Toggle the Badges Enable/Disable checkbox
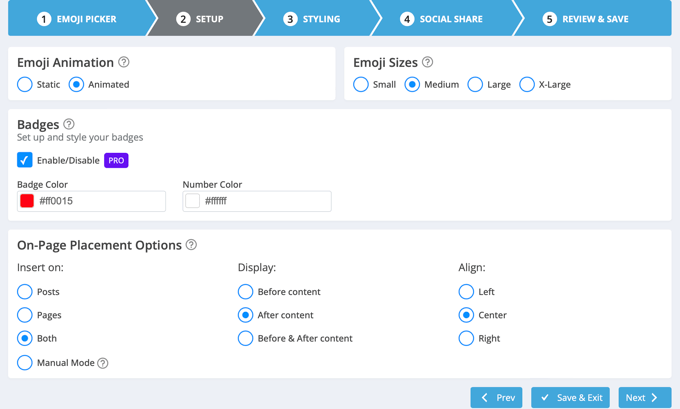 pos(25,160)
